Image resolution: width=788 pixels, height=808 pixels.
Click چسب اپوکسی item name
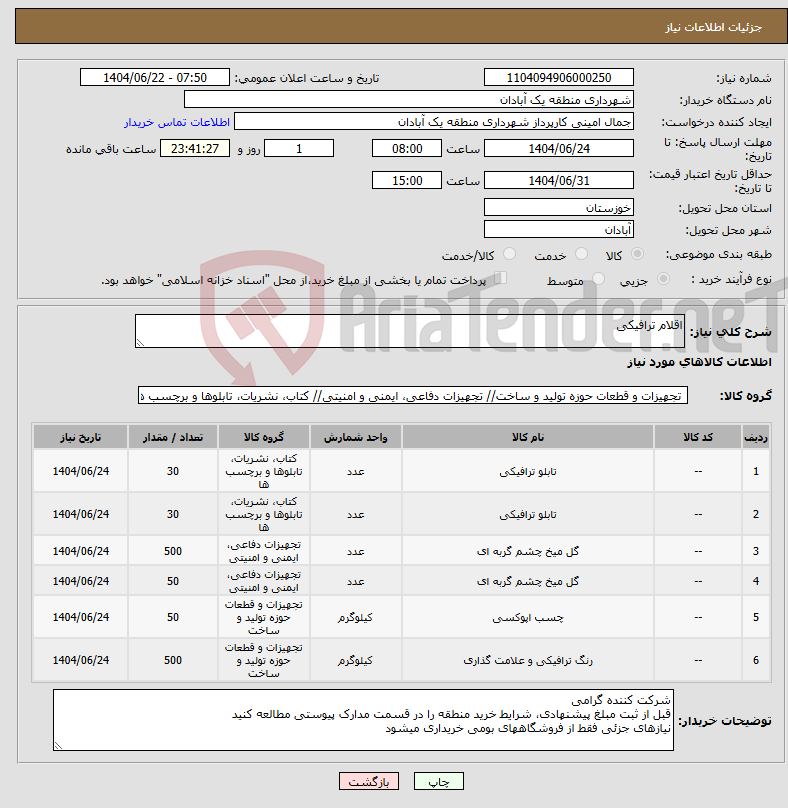528,617
